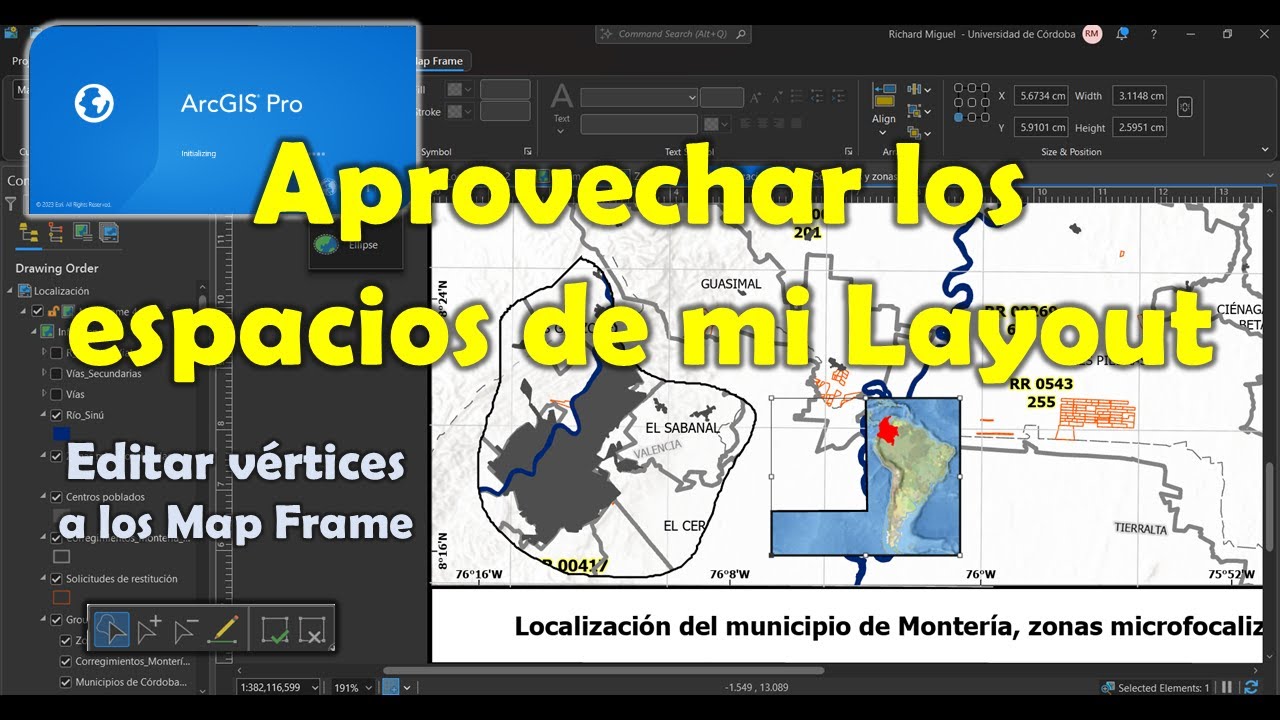Finish vertex editing with green checkmark

(x=275, y=630)
